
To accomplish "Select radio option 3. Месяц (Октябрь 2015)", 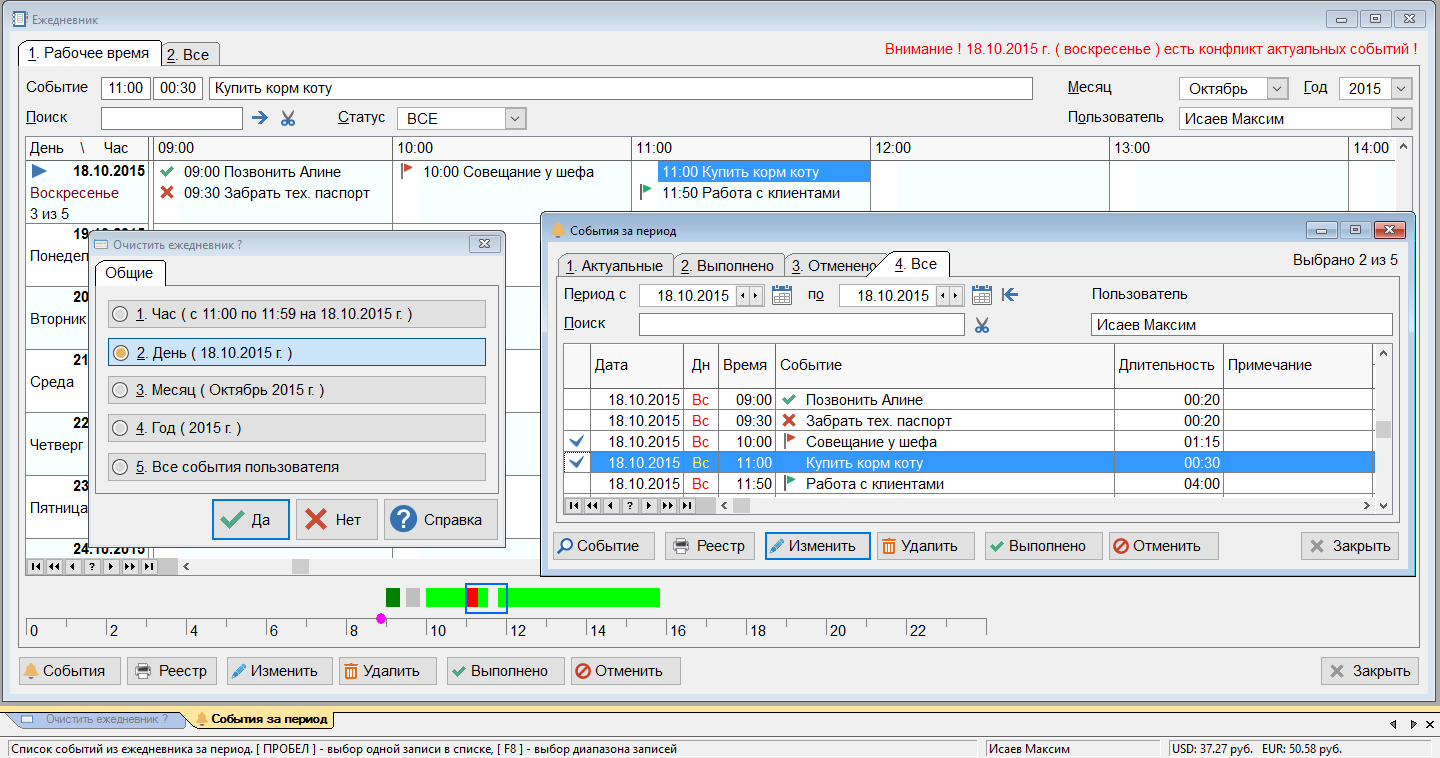I will point(120,390).
